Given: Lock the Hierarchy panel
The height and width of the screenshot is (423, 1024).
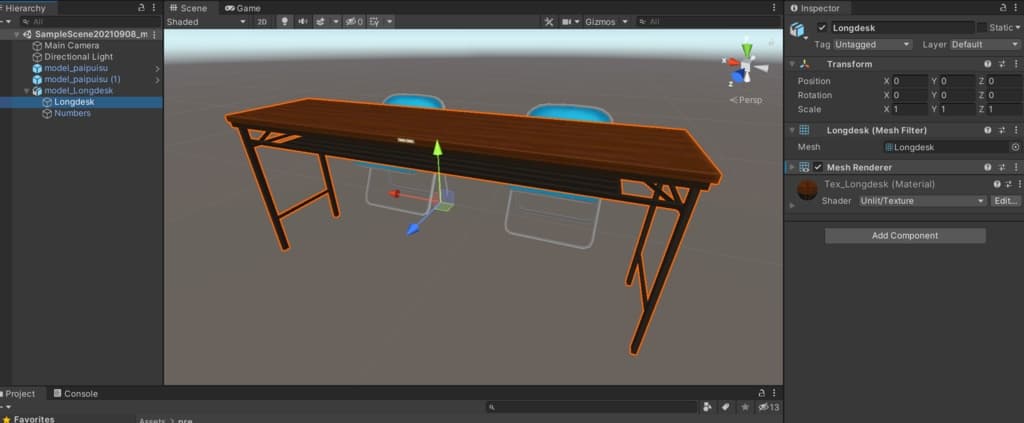Looking at the screenshot, I should point(142,8).
